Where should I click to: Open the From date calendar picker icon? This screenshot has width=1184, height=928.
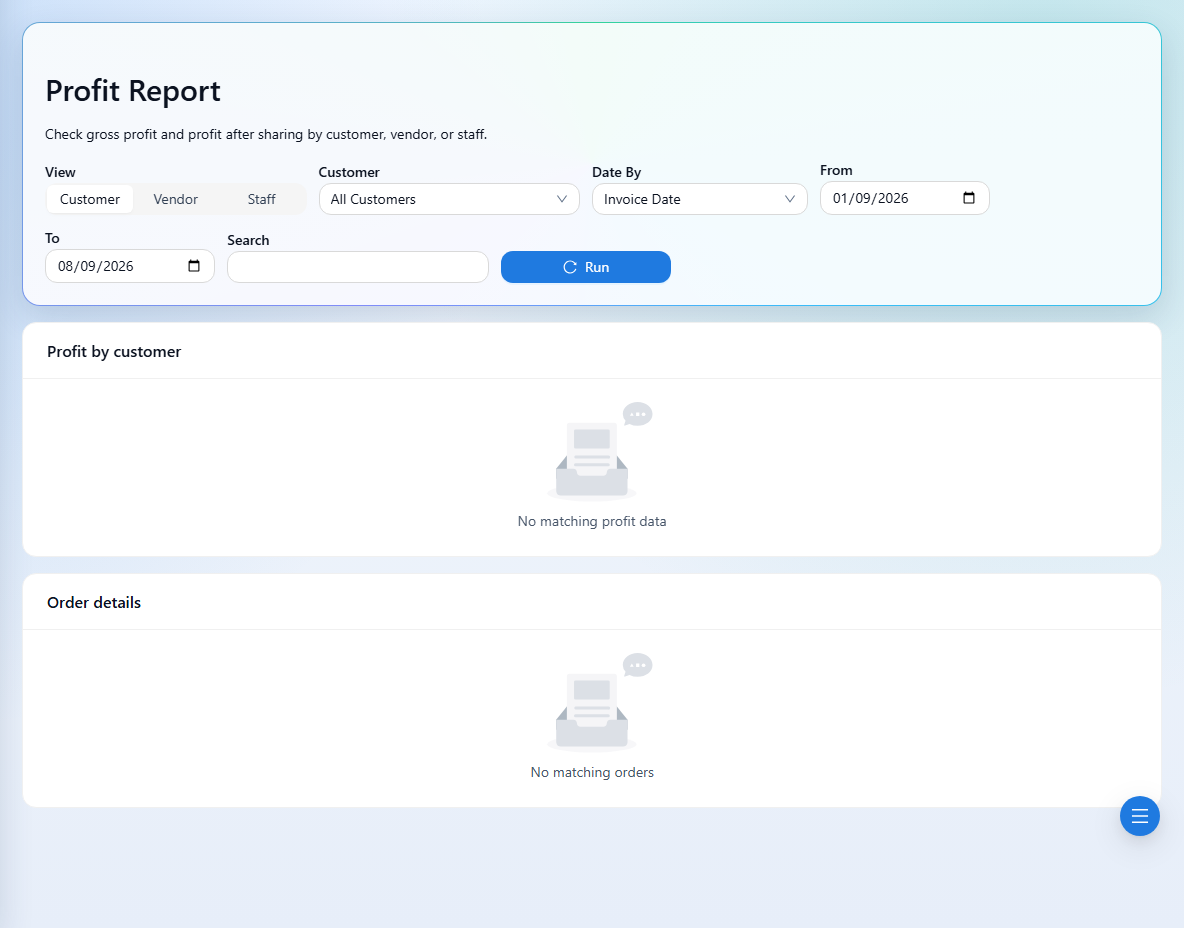(x=969, y=198)
